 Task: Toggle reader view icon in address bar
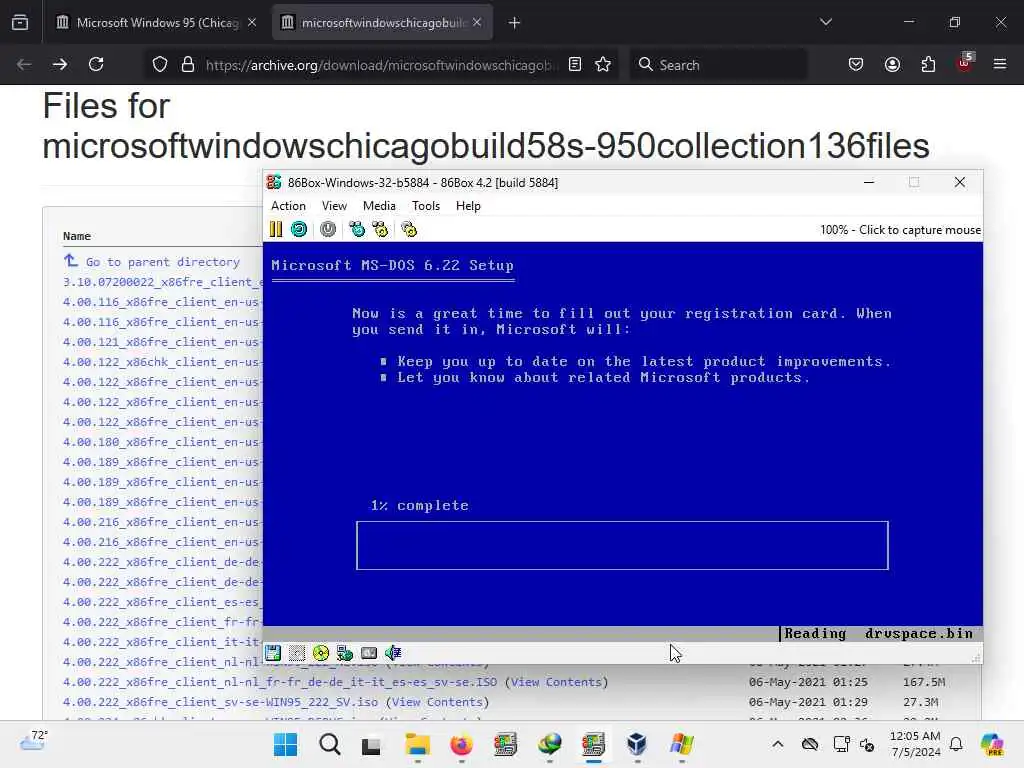pos(575,64)
